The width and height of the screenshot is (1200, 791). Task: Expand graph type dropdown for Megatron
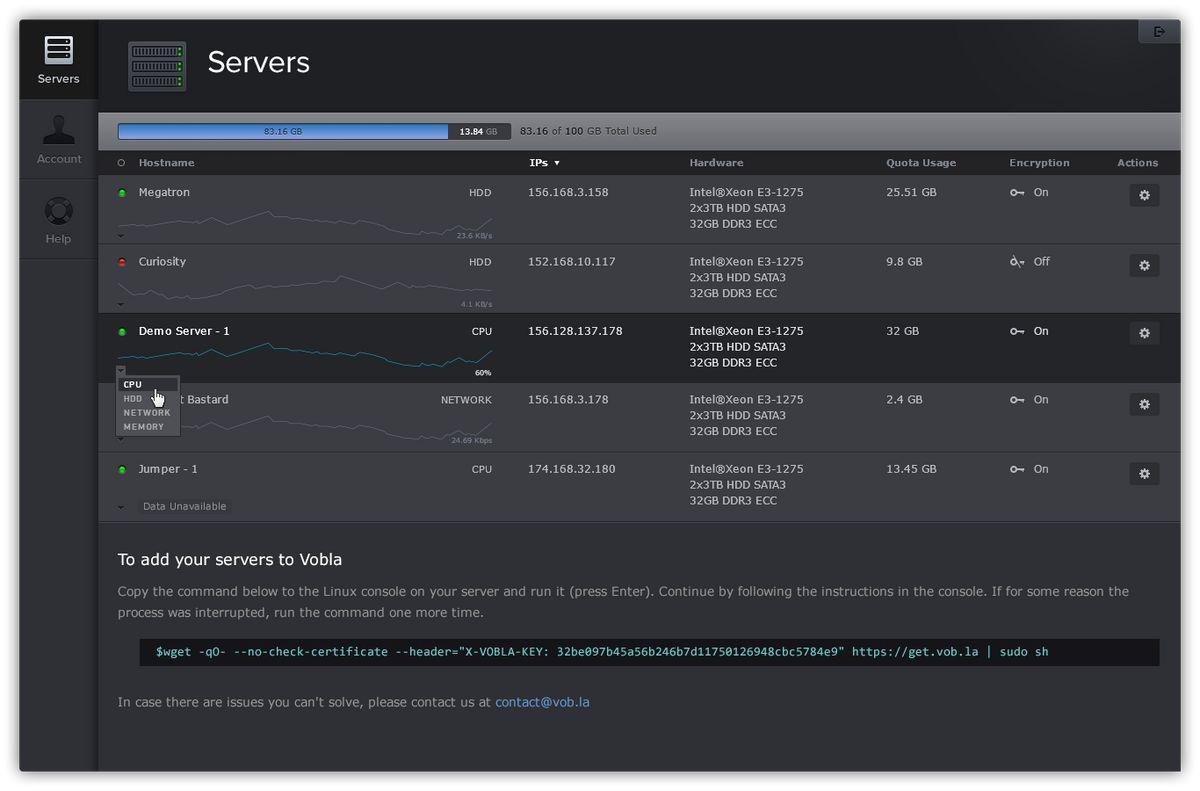[121, 236]
